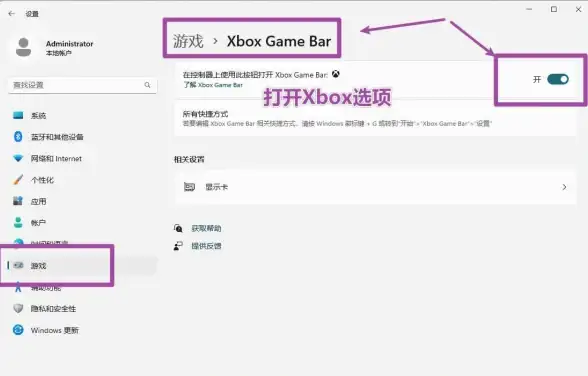Click the graphics icon beside 显示卡
588x376 pixels.
pyautogui.click(x=189, y=187)
